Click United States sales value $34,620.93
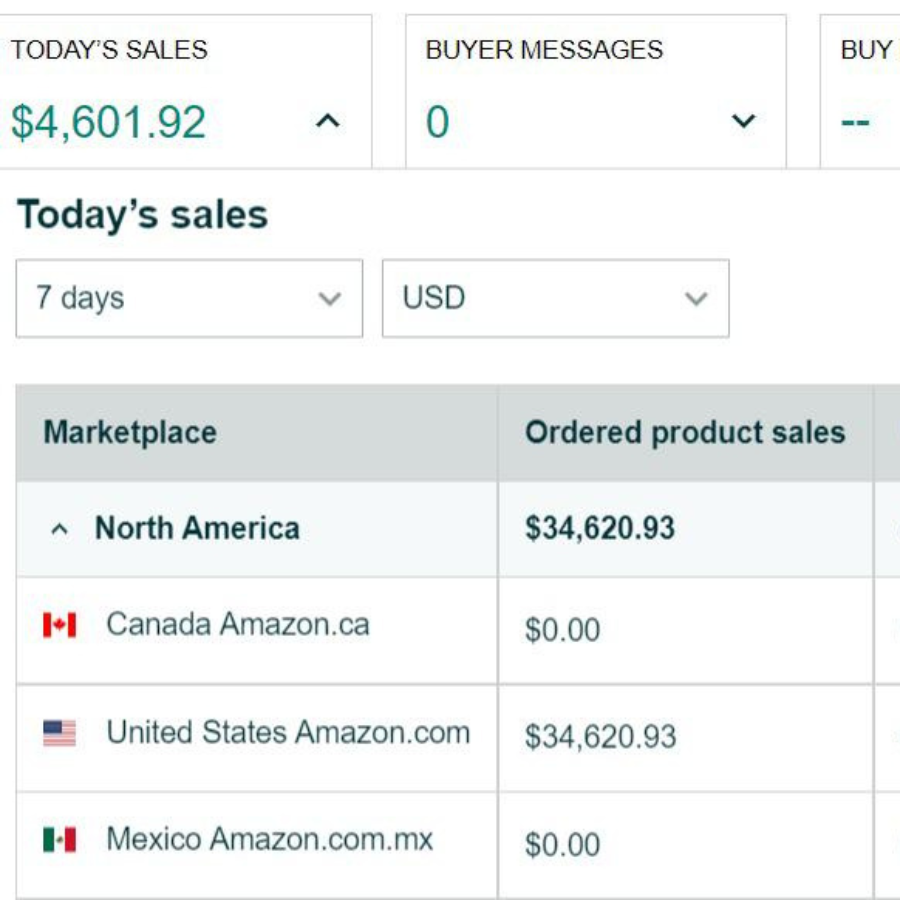Viewport: 900px width, 900px height. 600,737
